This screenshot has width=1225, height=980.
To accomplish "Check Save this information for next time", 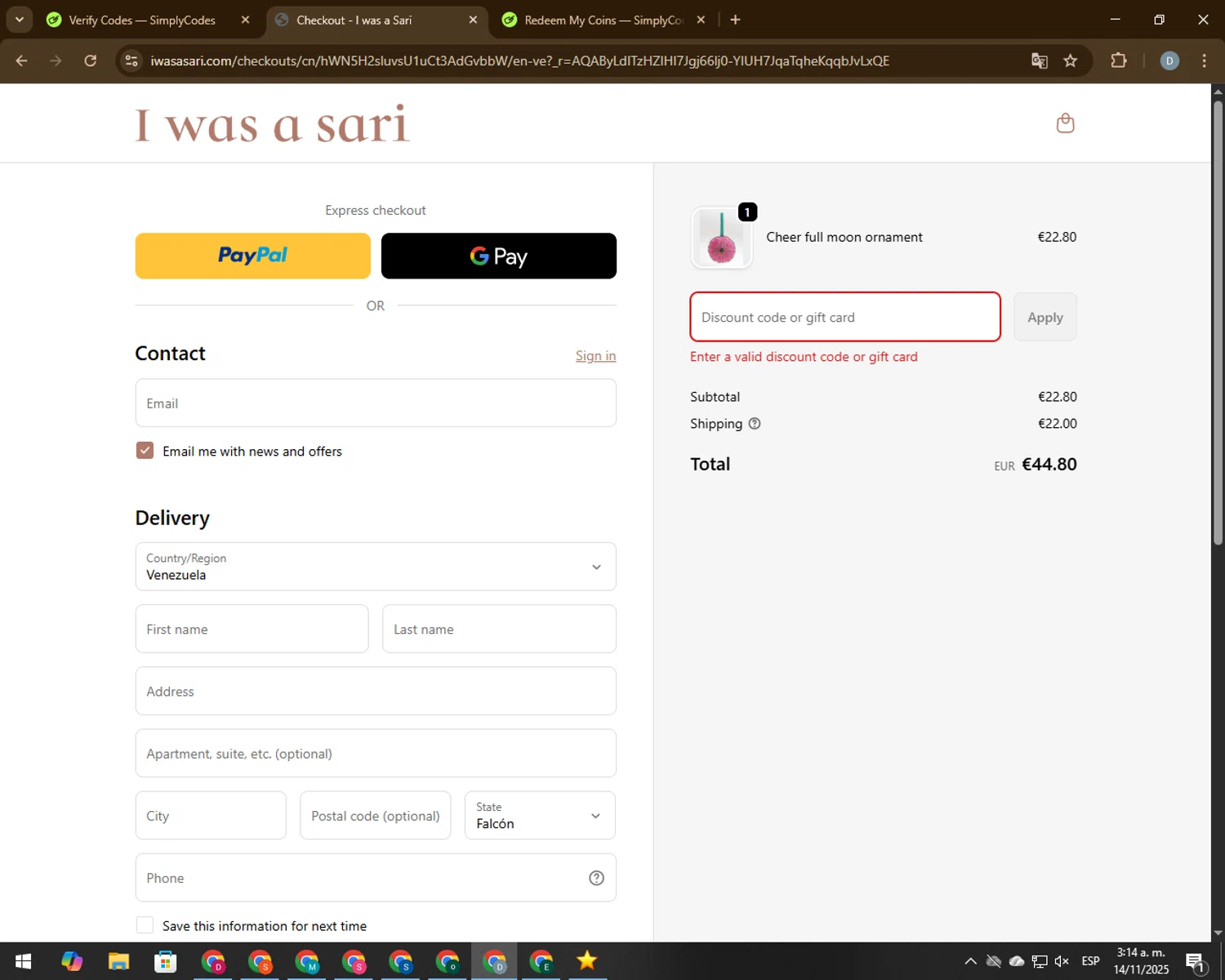I will pos(145,925).
